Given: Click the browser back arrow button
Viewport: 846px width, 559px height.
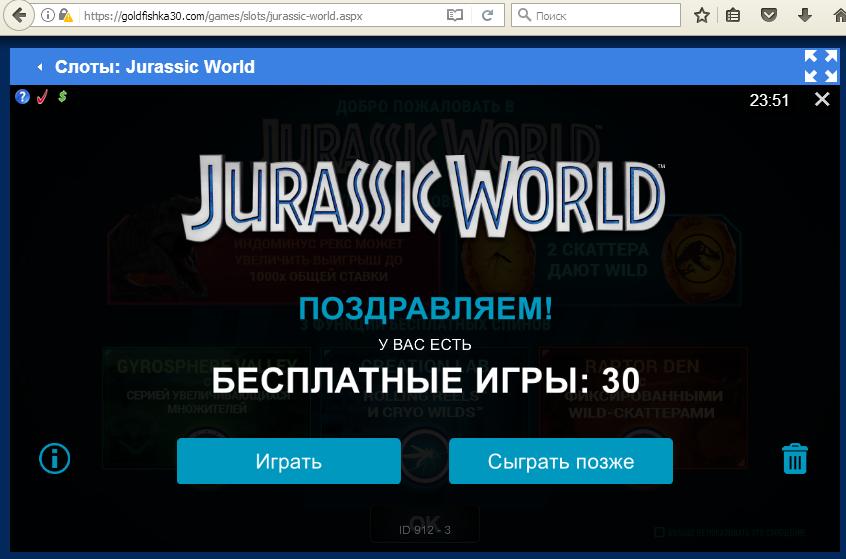Looking at the screenshot, I should pos(18,16).
